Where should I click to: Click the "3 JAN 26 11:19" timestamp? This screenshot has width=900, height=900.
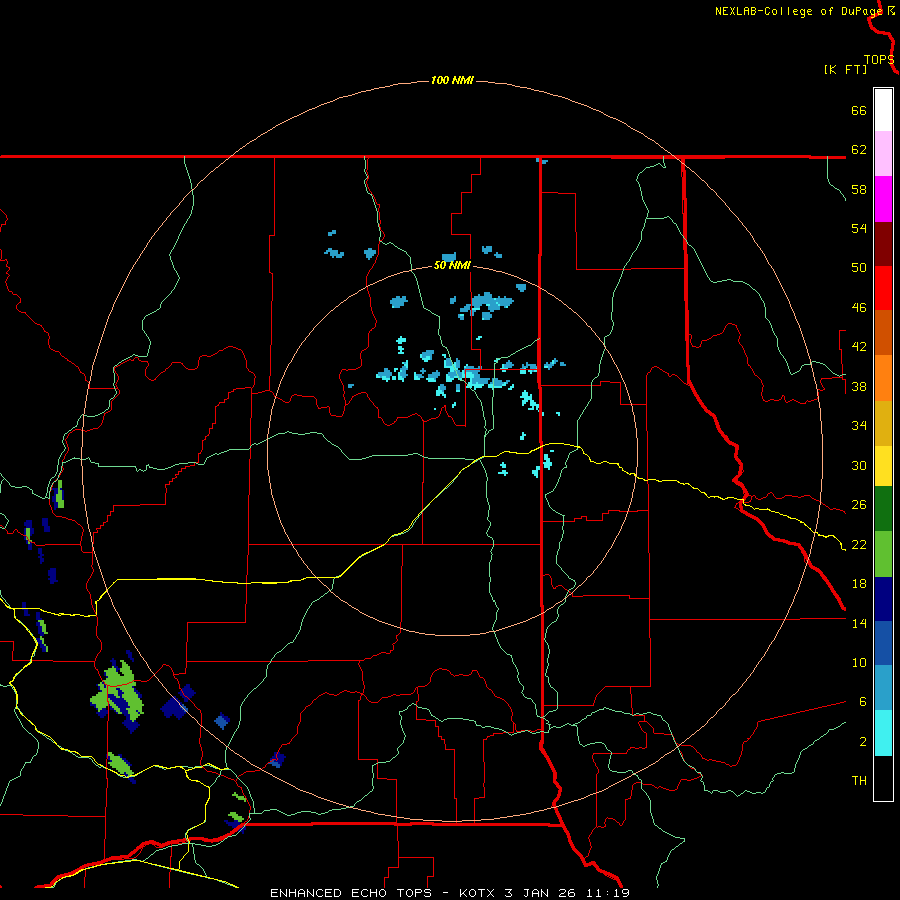(567, 893)
